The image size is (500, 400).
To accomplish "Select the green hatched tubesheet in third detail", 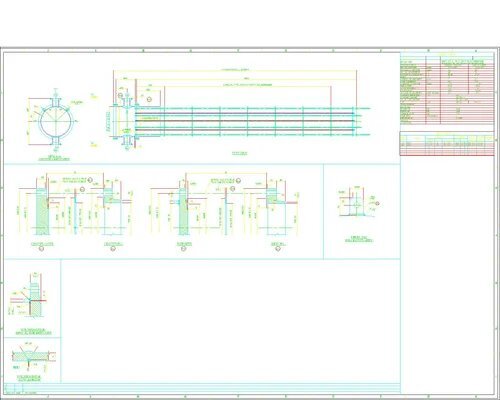I will pyautogui.click(x=184, y=211).
